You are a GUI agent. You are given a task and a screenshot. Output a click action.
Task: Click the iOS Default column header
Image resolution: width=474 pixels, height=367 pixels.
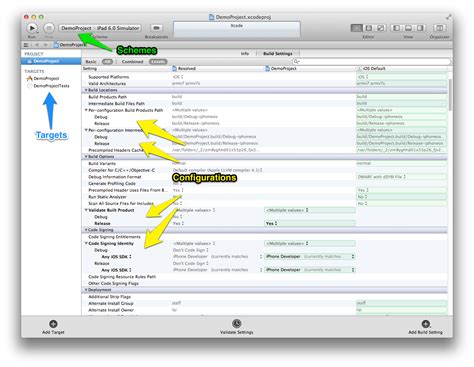[402, 69]
